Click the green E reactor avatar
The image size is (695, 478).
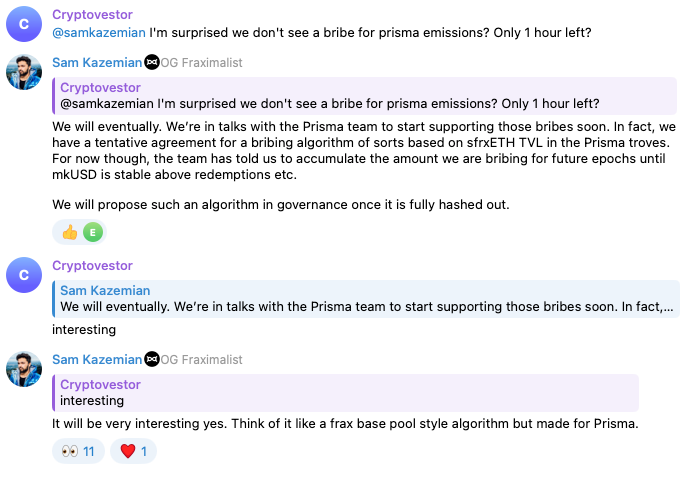[x=93, y=232]
